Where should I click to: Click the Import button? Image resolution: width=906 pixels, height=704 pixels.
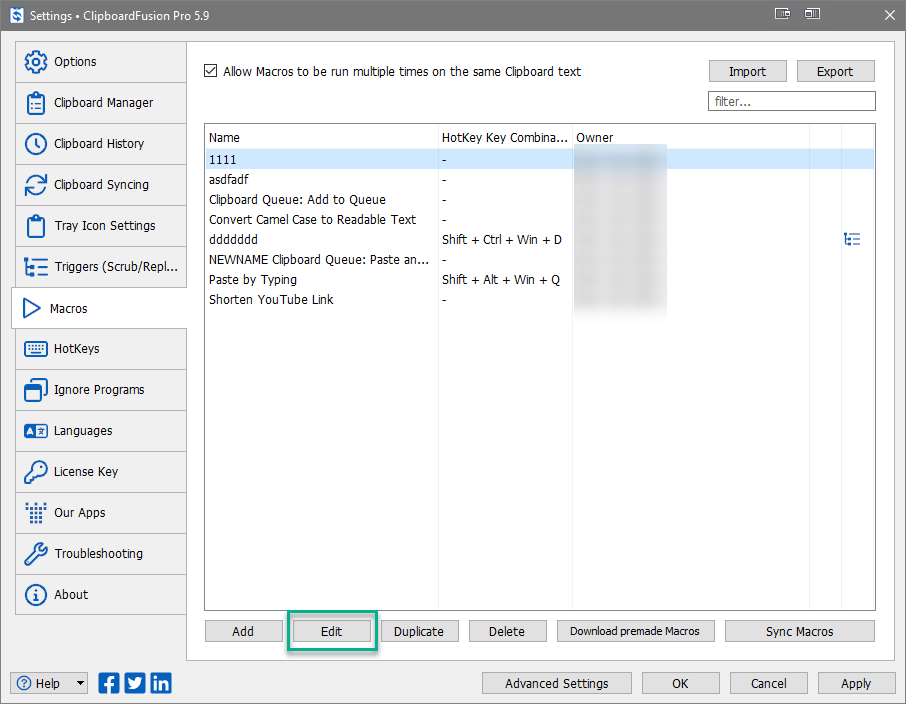pyautogui.click(x=748, y=71)
